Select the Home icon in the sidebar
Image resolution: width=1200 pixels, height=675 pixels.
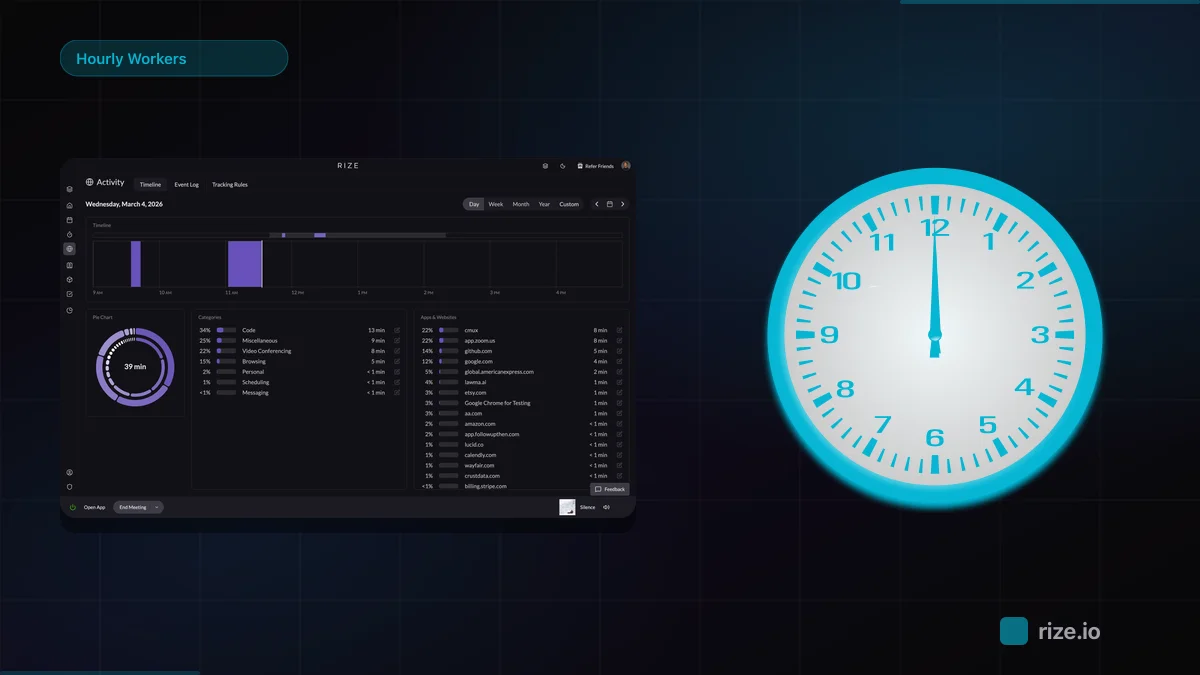tap(68, 207)
